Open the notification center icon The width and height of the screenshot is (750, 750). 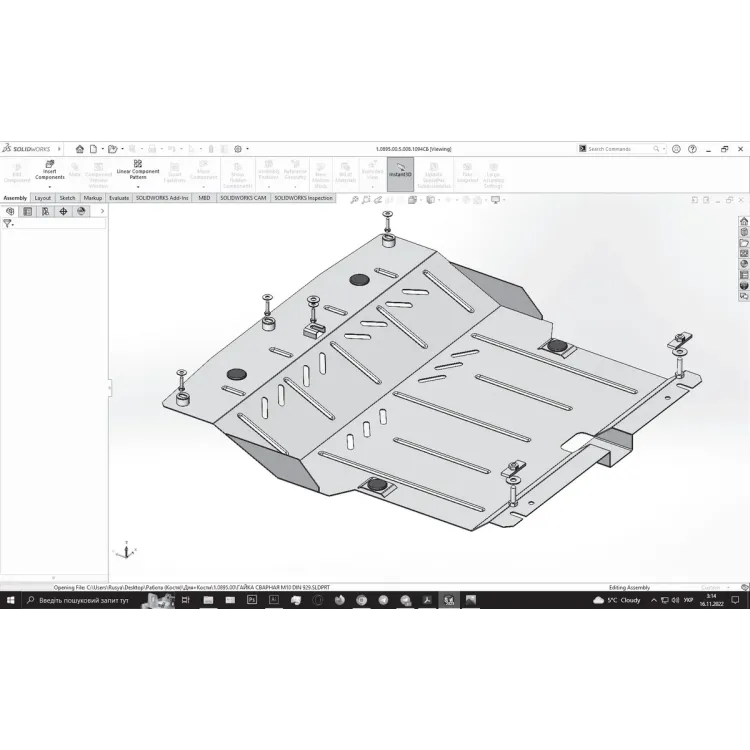(736, 600)
